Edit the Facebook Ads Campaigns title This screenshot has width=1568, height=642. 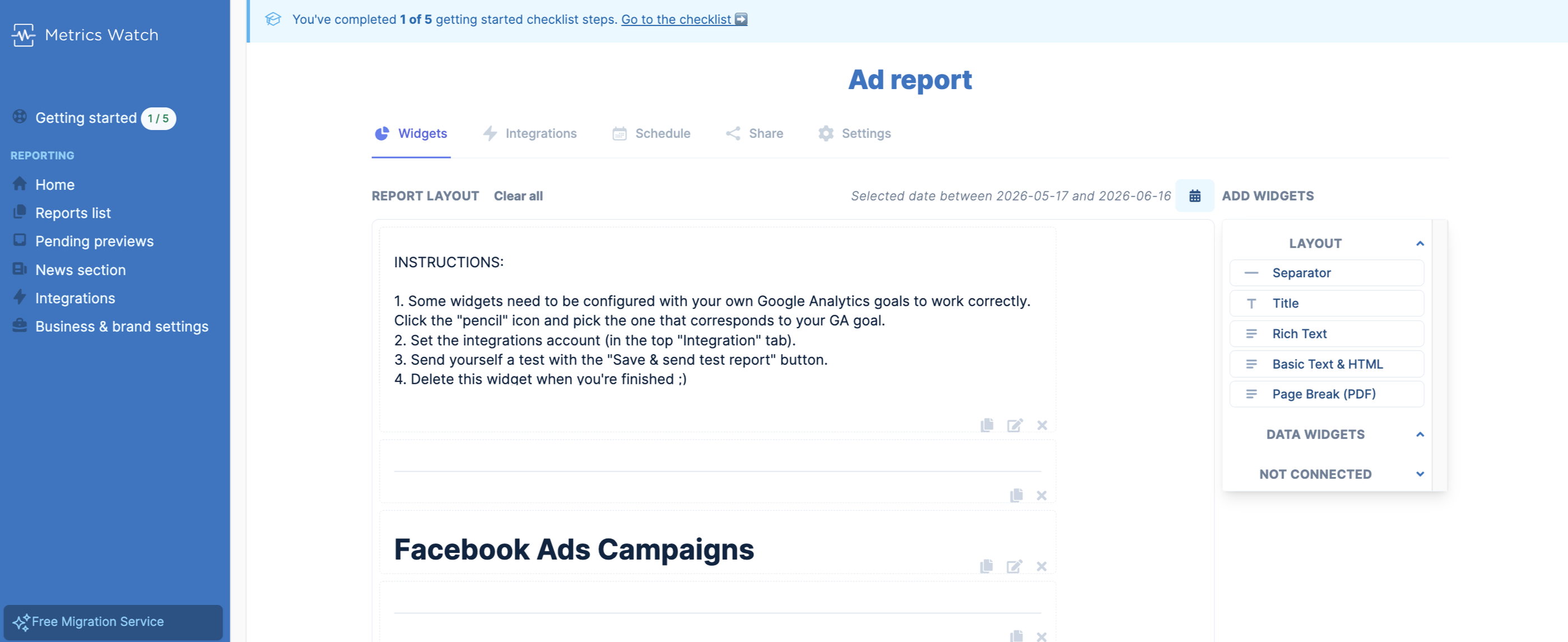1014,566
